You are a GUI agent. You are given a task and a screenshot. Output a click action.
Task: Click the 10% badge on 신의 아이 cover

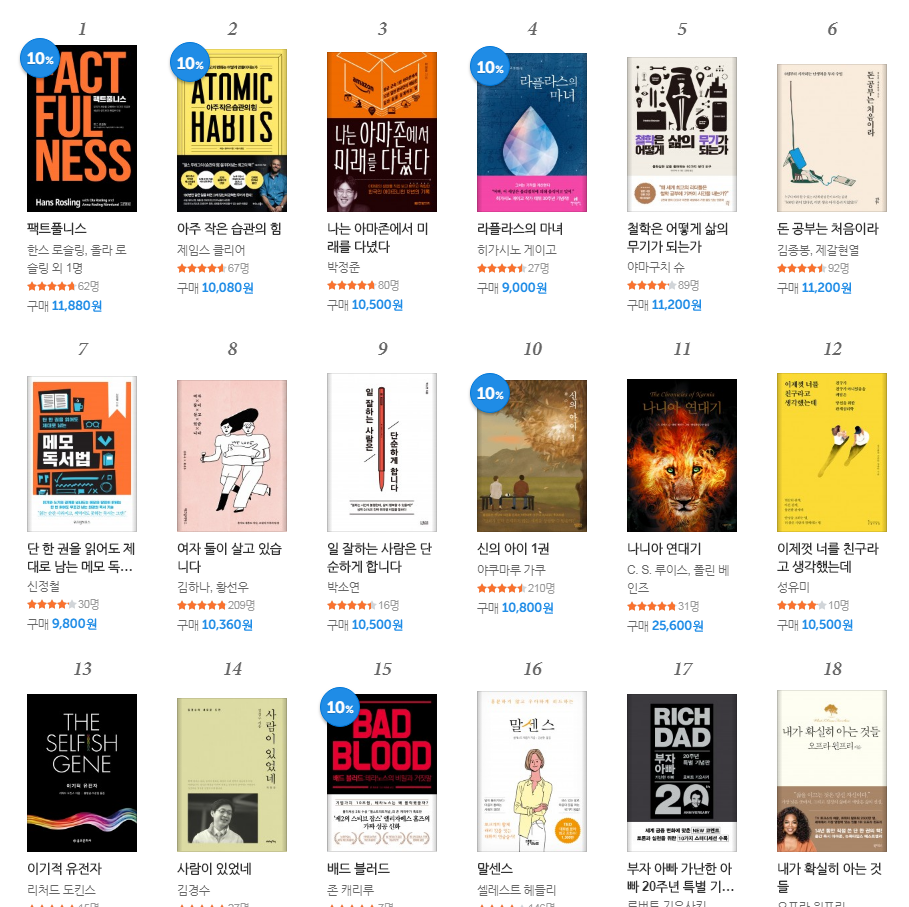pyautogui.click(x=490, y=393)
